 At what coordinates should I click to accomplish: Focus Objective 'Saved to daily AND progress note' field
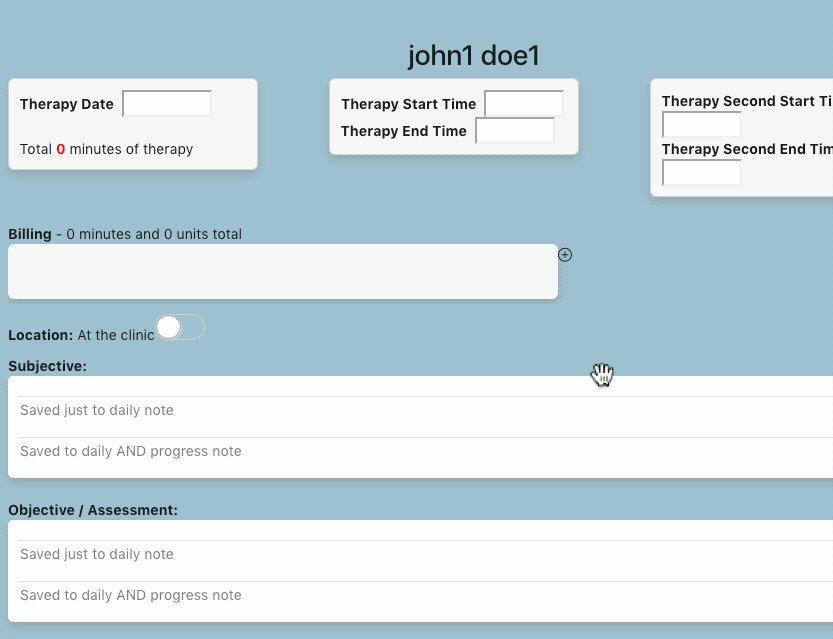coord(420,595)
